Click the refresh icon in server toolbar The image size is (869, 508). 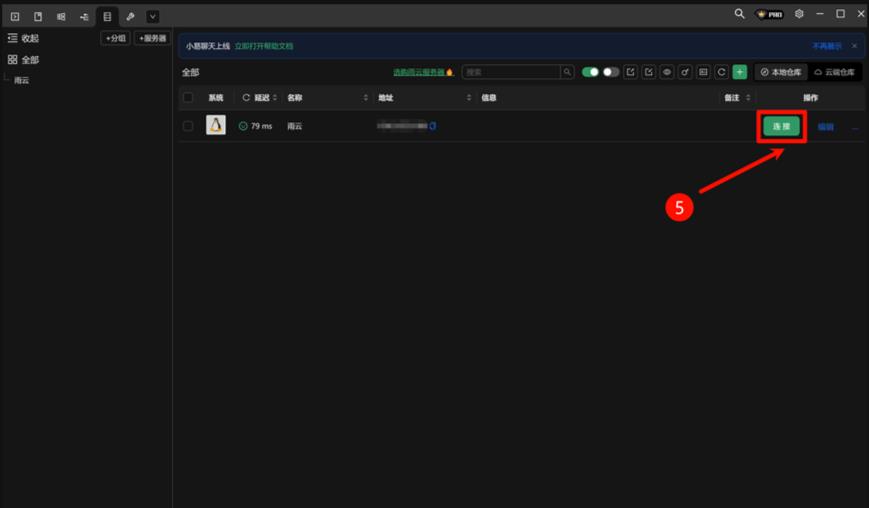[721, 72]
